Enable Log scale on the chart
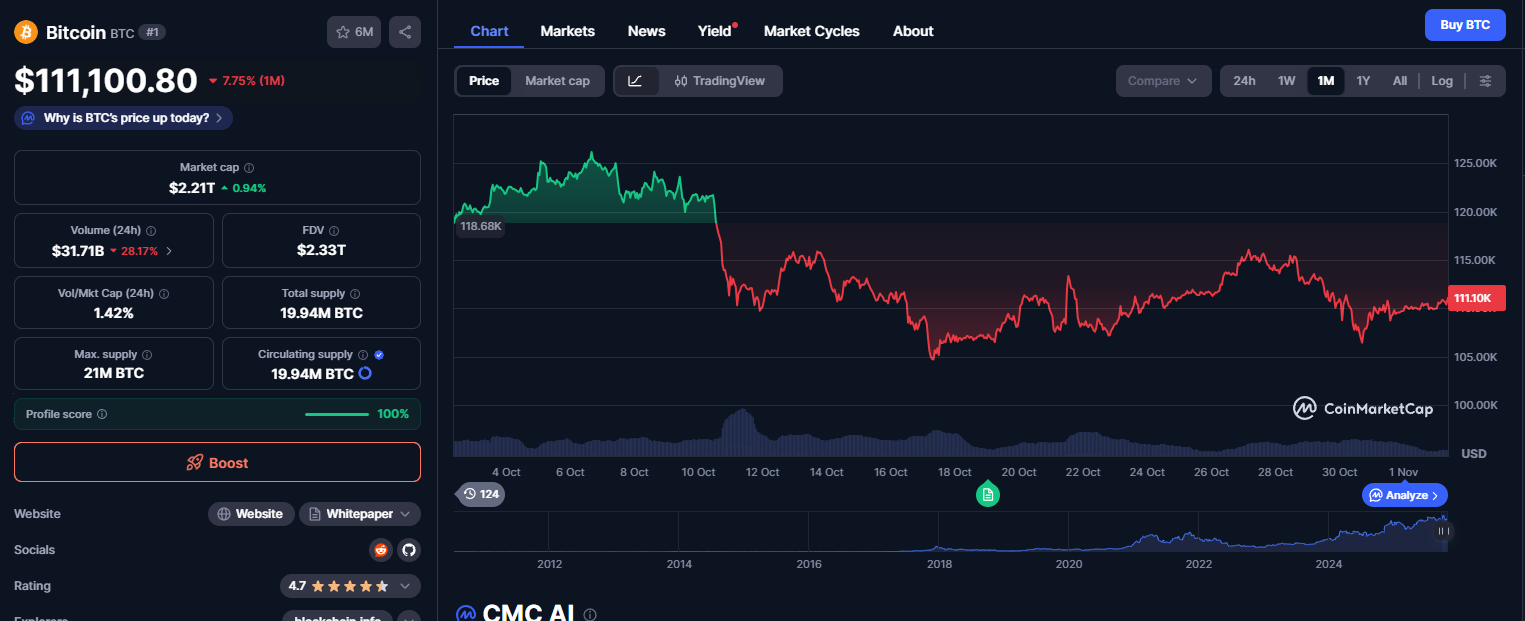 tap(1442, 80)
